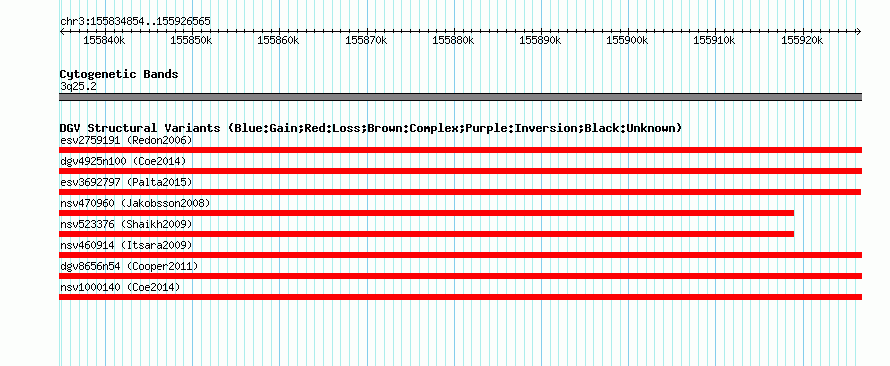
Task: Click the 155890k ruler tick label
Action: [541, 41]
